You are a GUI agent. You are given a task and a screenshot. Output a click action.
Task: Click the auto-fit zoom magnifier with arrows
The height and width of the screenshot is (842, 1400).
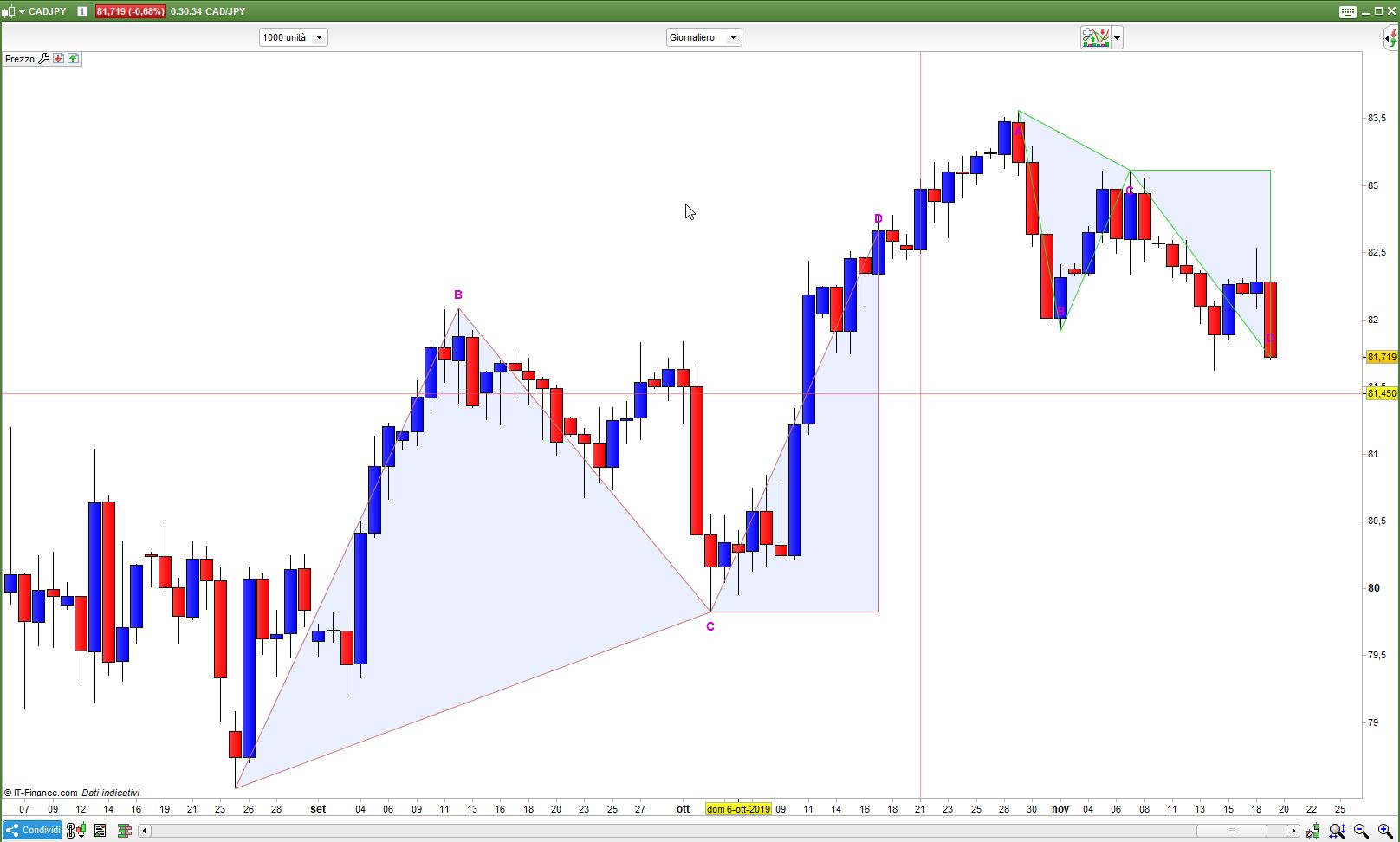pyautogui.click(x=1337, y=831)
